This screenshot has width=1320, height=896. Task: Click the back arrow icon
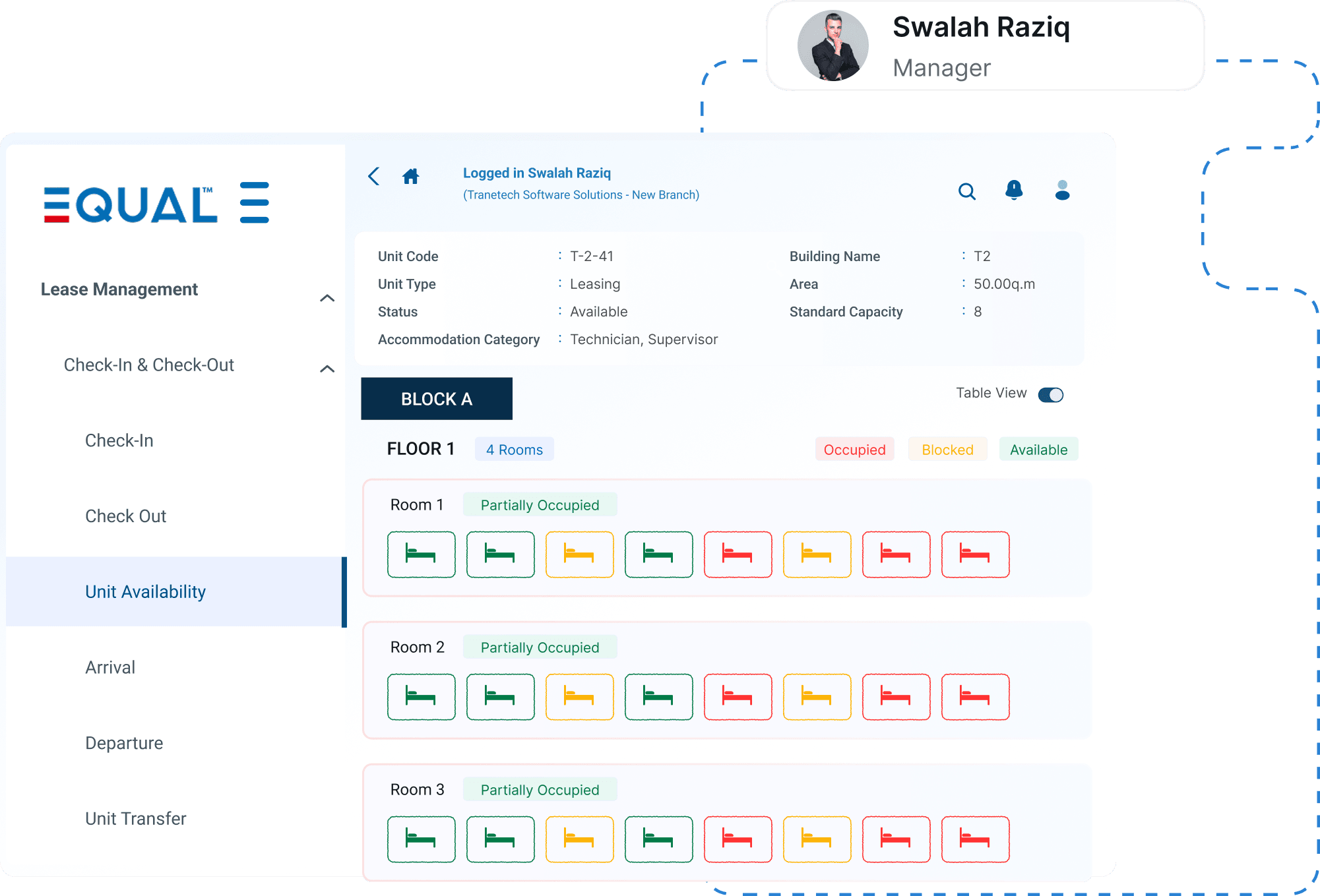click(x=374, y=176)
